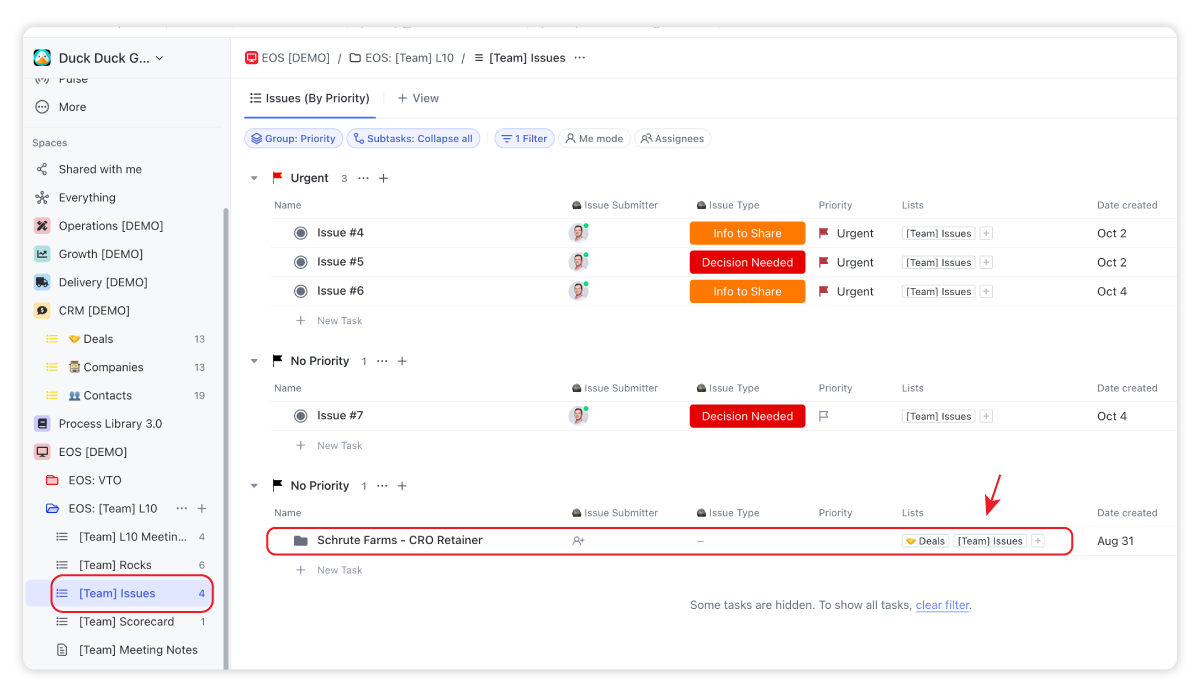Click the Process Library 3.0 icon
This screenshot has width=1200, height=700.
[42, 423]
